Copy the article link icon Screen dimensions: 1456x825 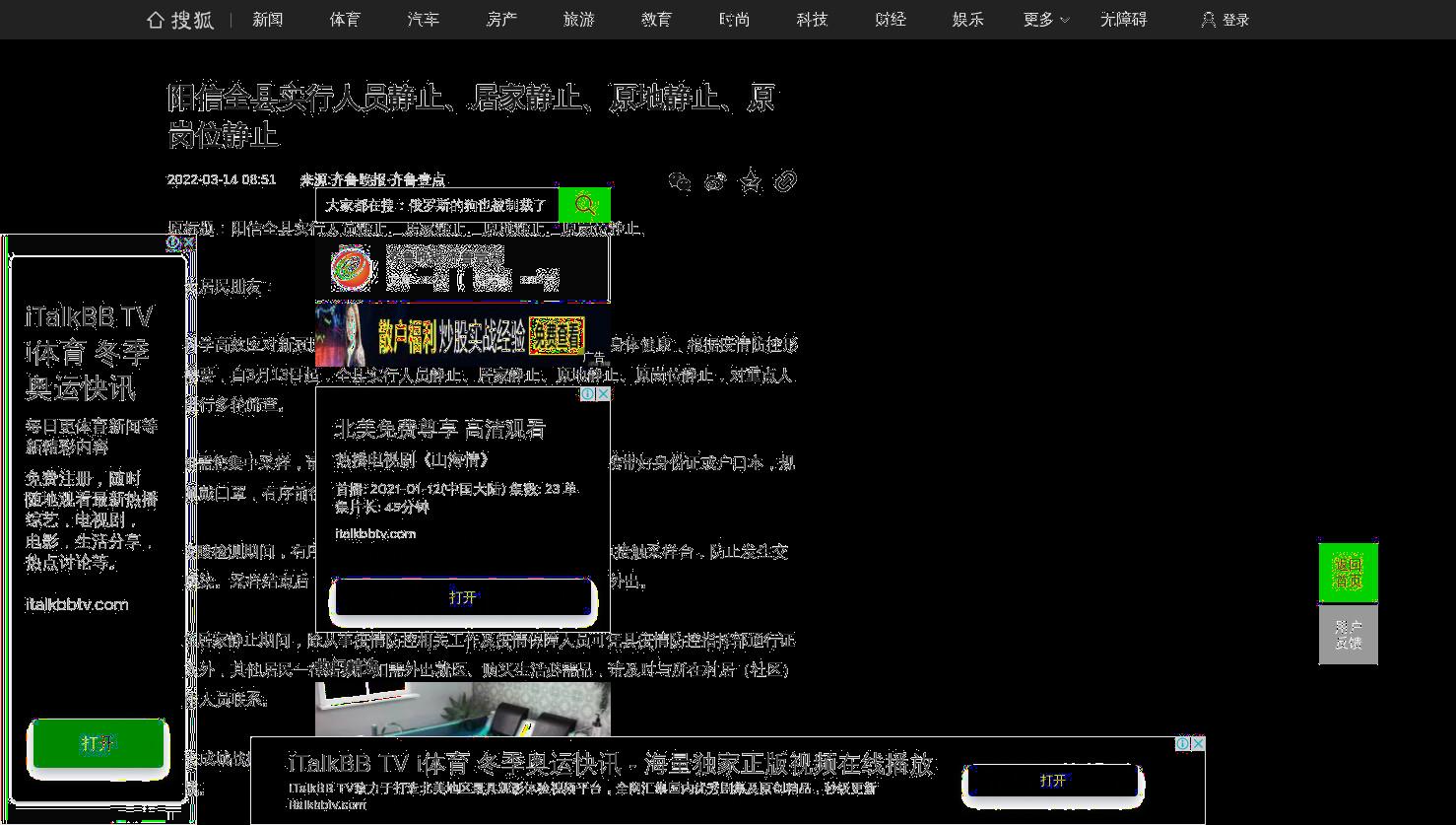point(785,181)
